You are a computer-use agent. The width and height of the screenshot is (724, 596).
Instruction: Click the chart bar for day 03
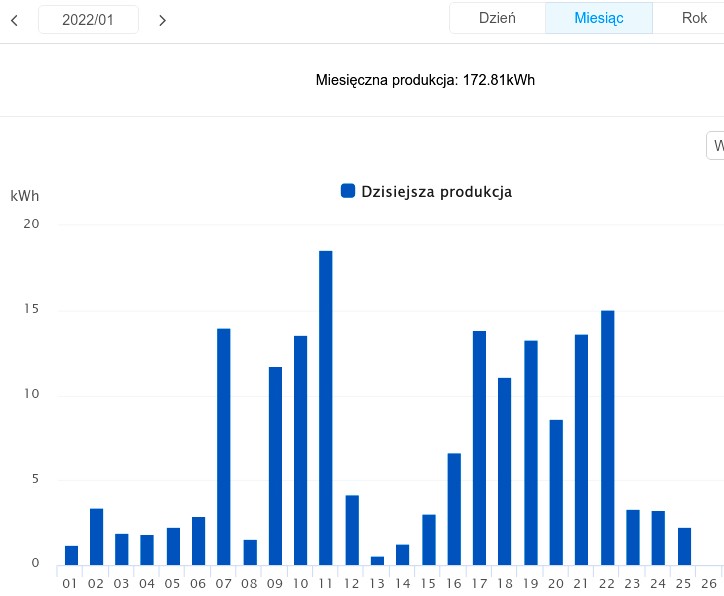(122, 549)
